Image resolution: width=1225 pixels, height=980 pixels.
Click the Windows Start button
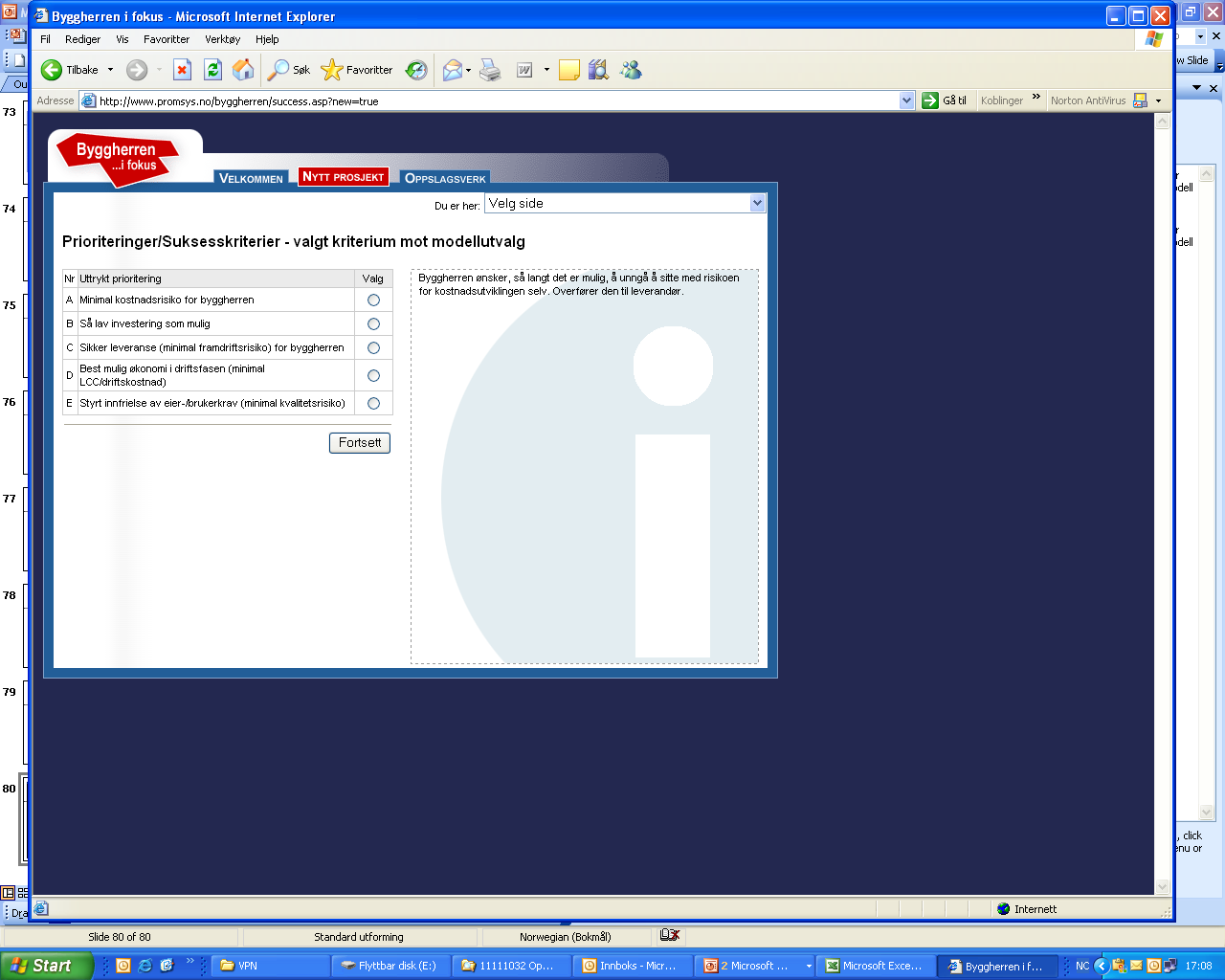pyautogui.click(x=46, y=966)
